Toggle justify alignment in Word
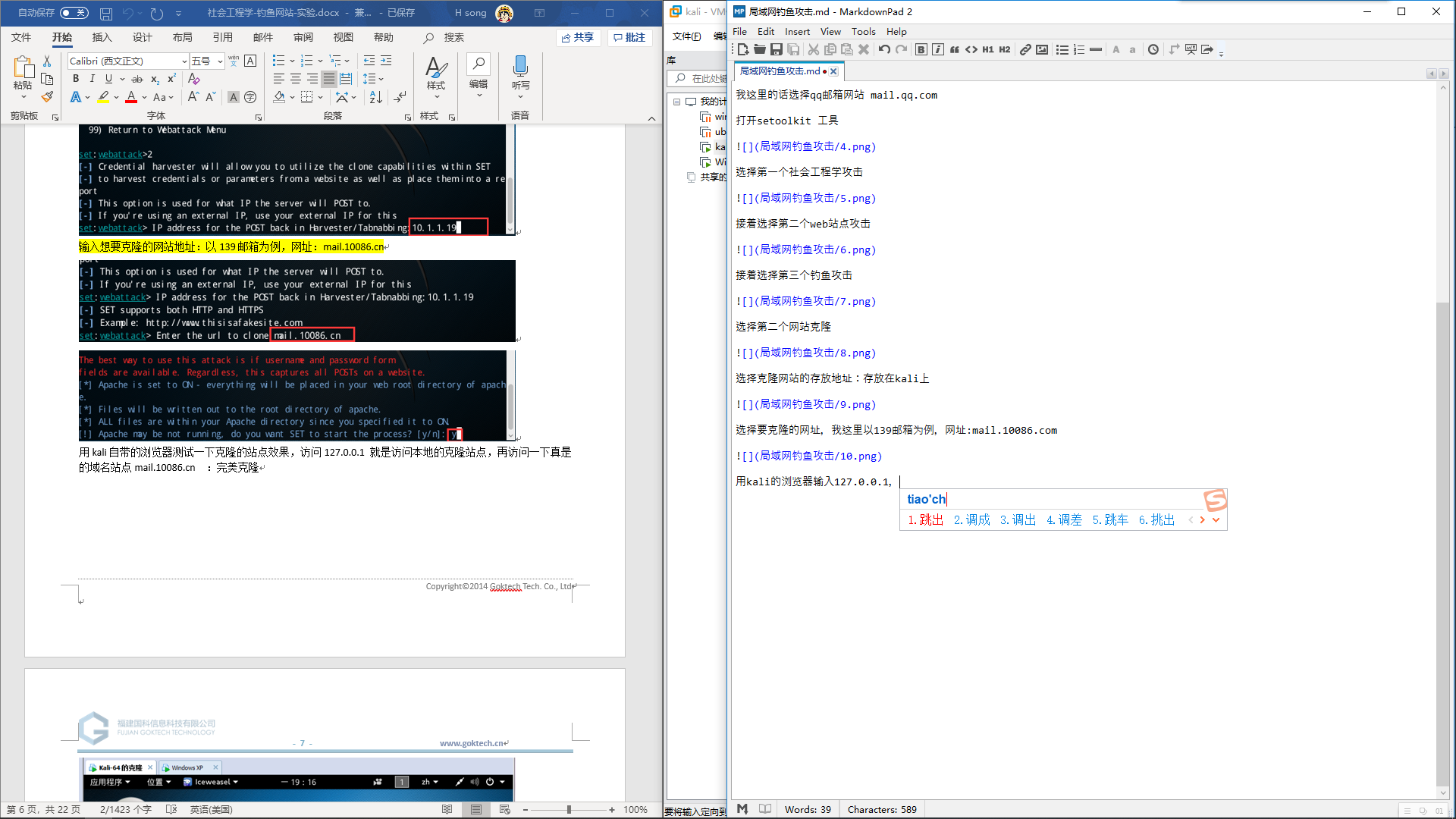Image resolution: width=1456 pixels, height=819 pixels. pos(329,79)
